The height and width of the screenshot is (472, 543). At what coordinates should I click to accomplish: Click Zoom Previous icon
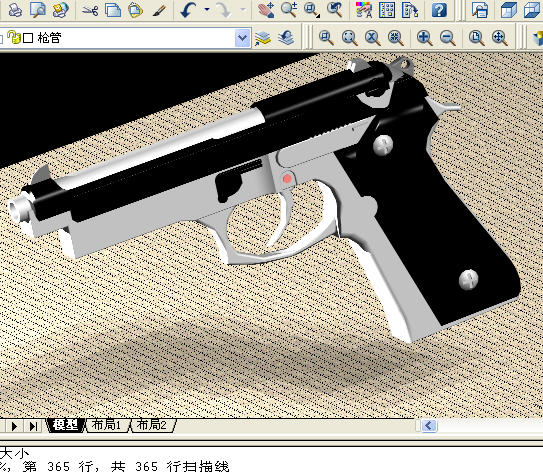tap(334, 10)
